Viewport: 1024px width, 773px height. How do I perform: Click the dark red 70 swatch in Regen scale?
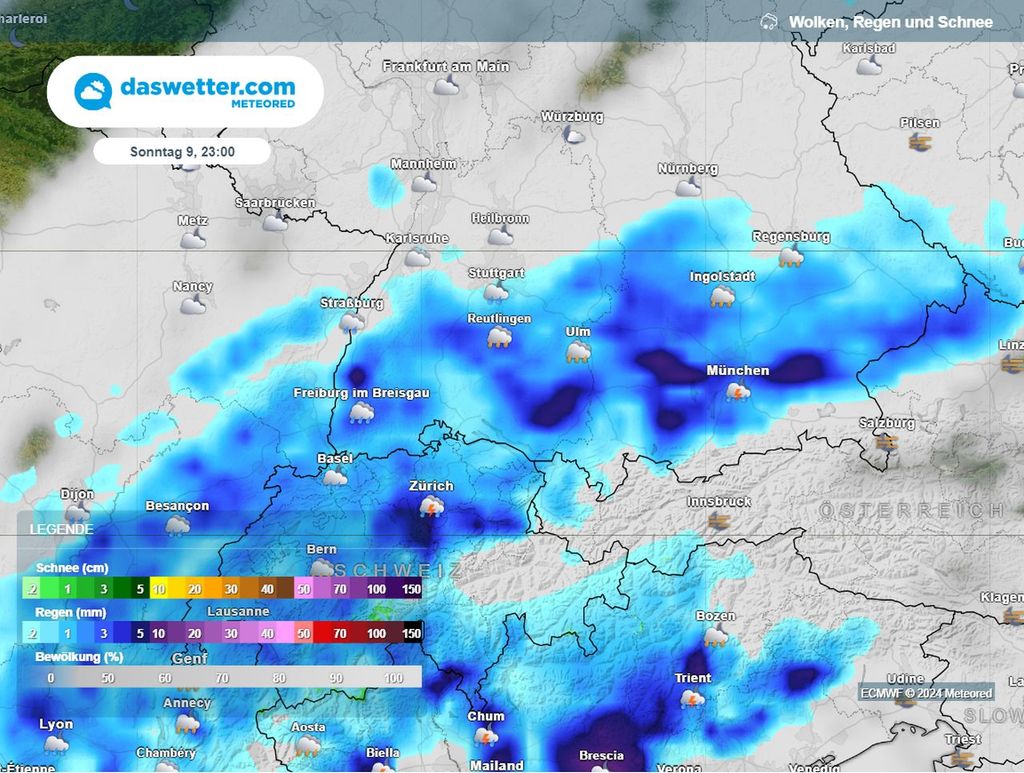(341, 633)
